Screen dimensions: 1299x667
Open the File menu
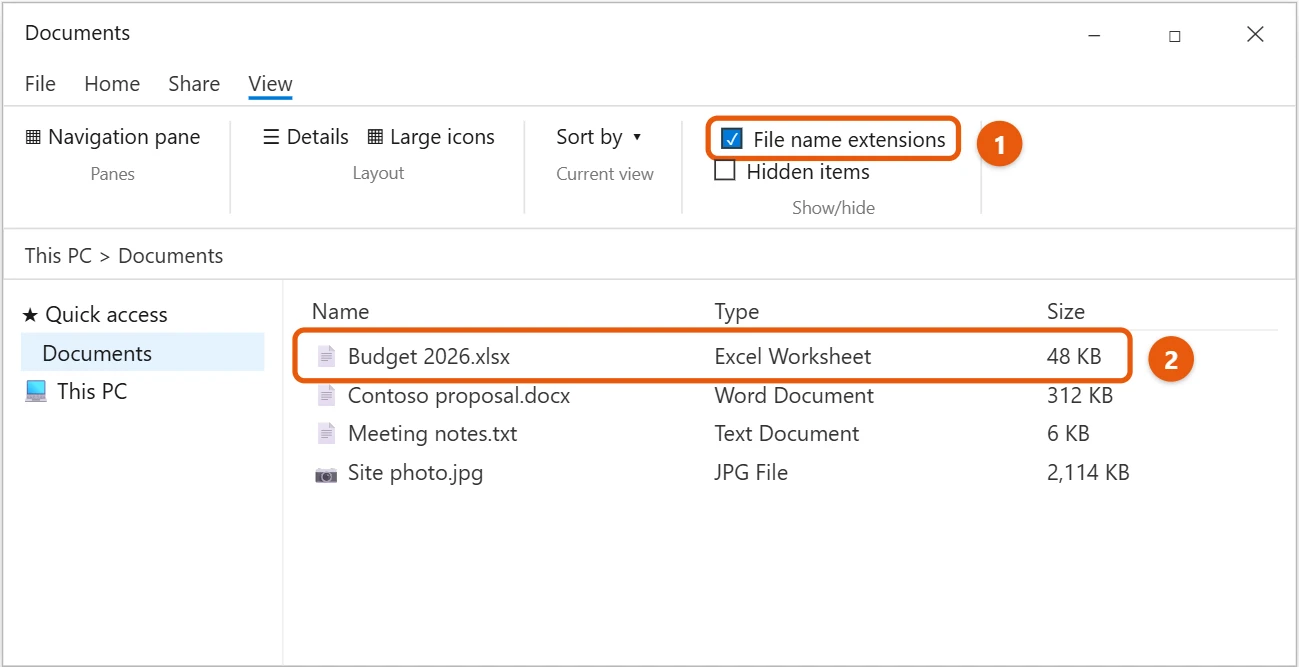tap(40, 84)
